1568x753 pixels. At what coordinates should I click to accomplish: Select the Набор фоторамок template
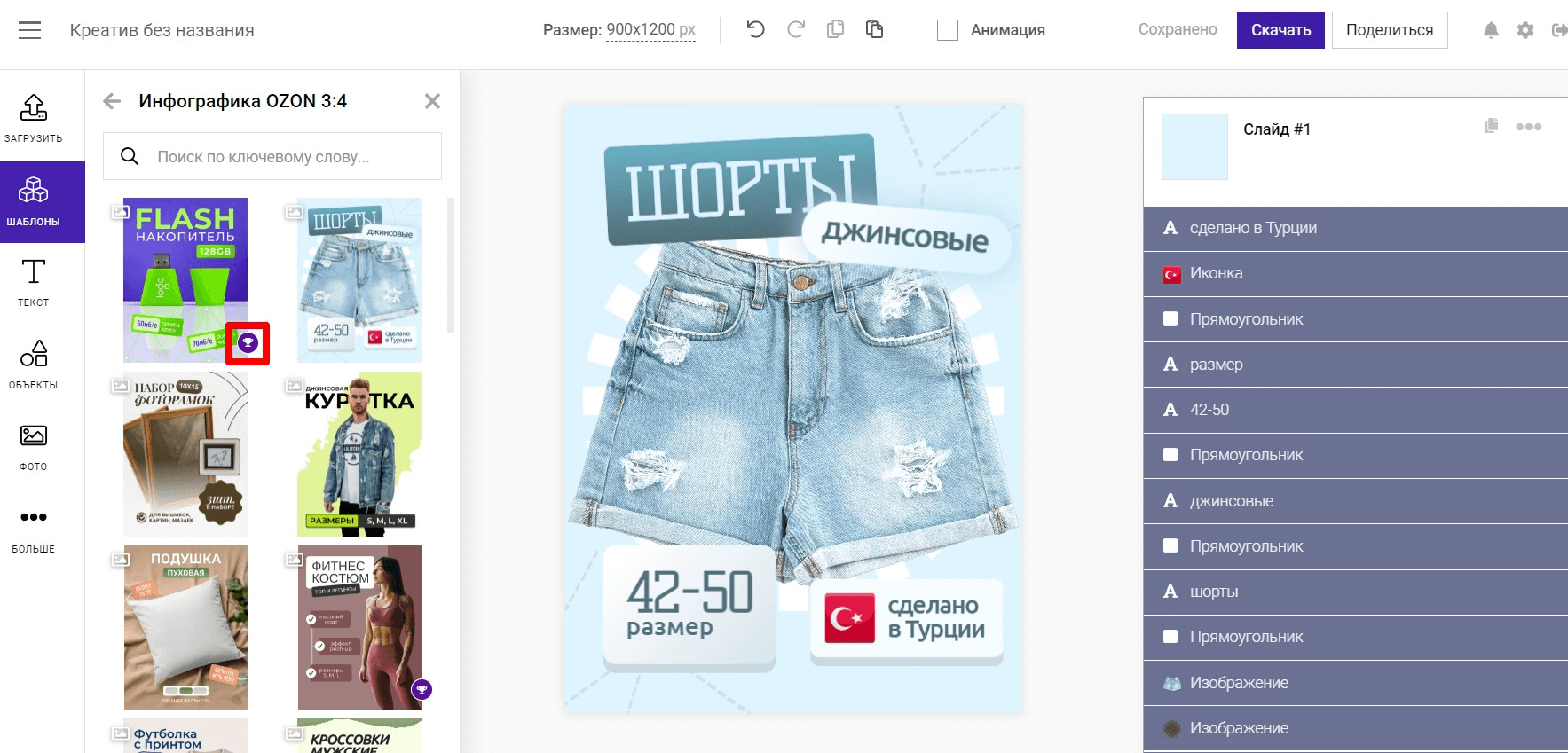pos(185,453)
